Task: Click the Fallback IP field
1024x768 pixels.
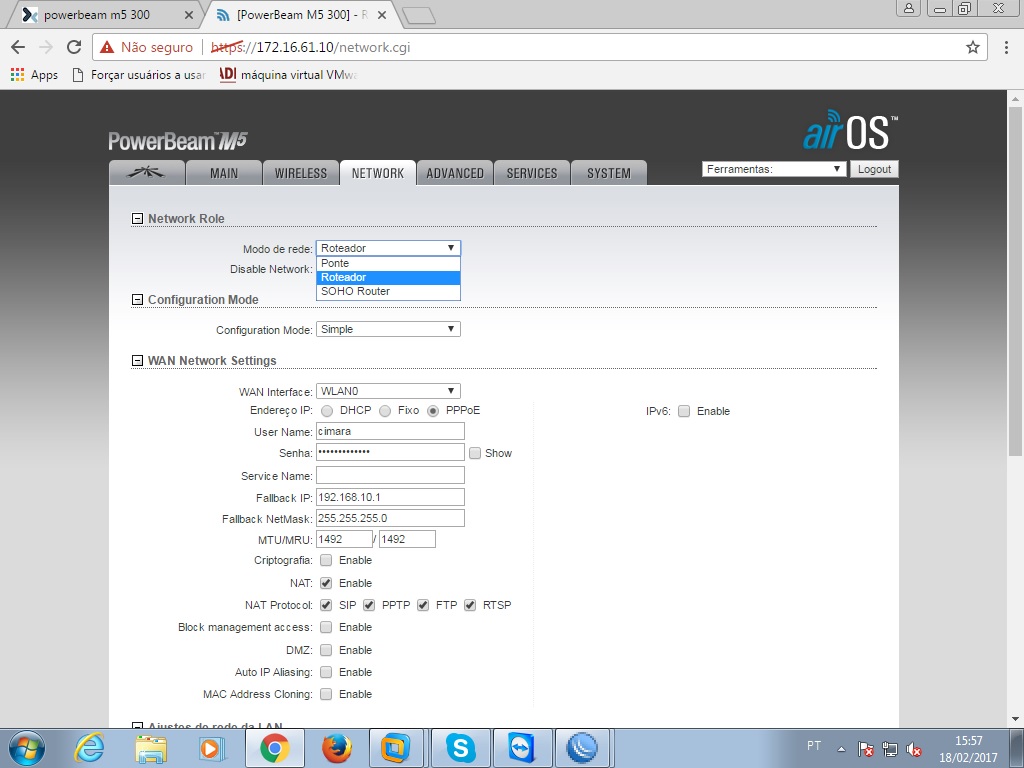Action: [391, 497]
